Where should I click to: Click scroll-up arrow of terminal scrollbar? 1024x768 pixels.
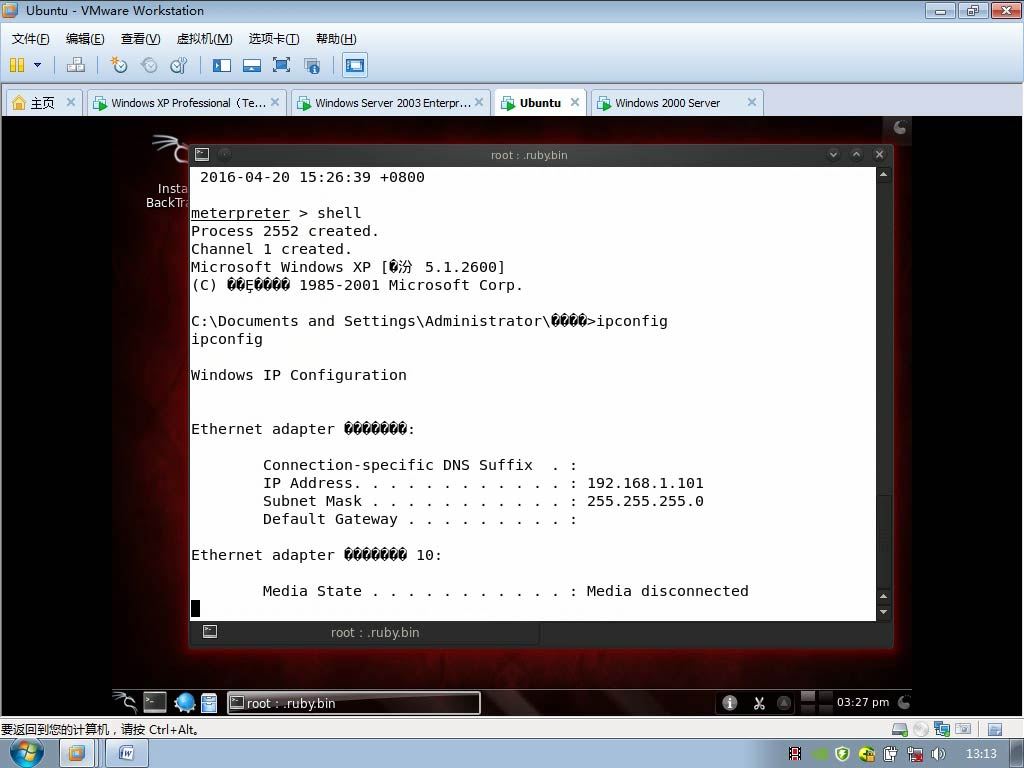click(884, 174)
